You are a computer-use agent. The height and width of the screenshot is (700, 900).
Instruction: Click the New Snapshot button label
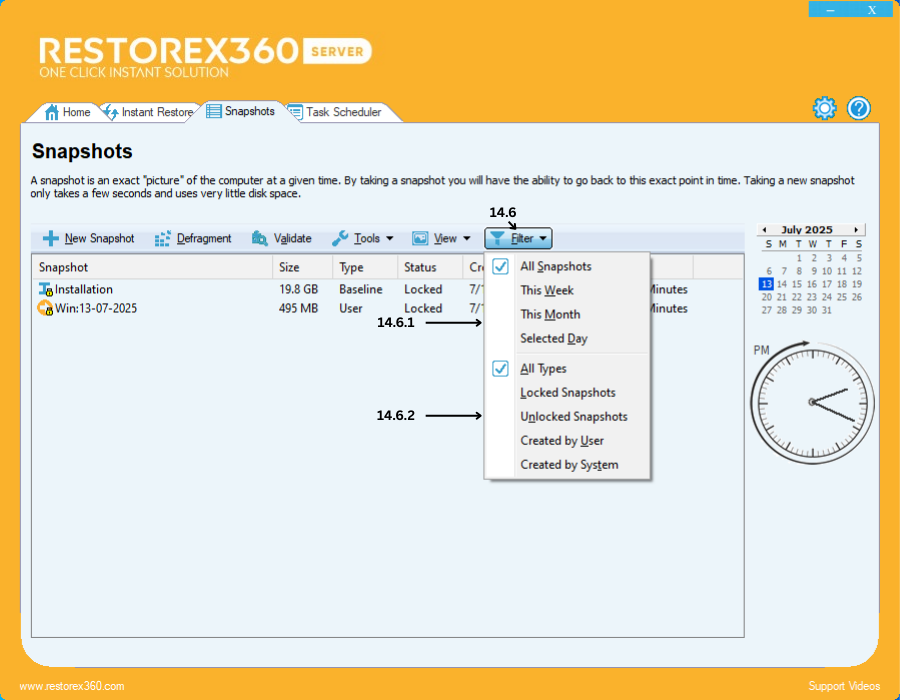pos(99,238)
